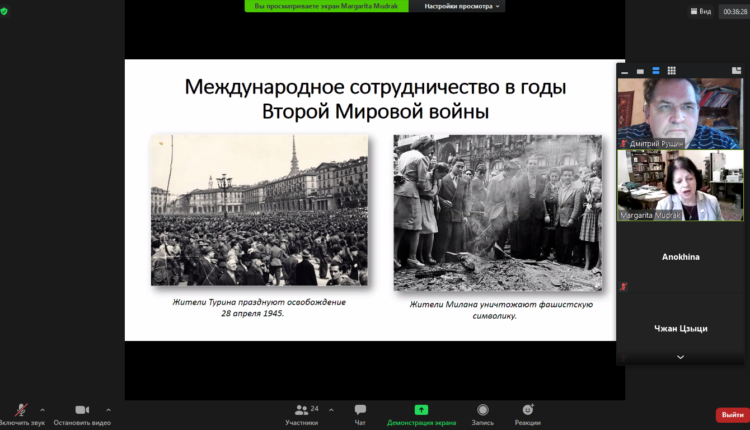Click the slide title 'Международное сотрудничество'

click(x=375, y=99)
